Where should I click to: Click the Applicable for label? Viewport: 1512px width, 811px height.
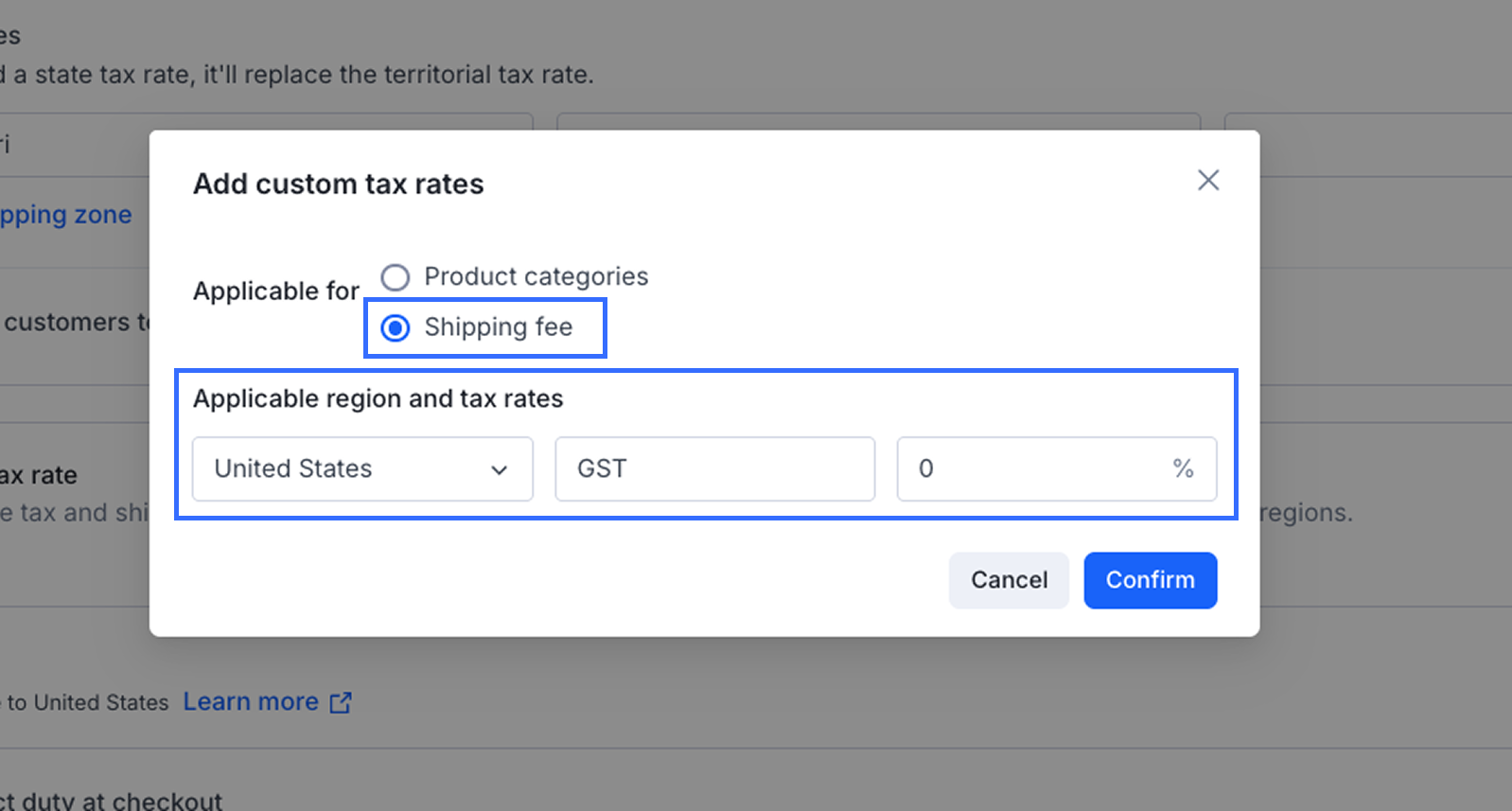pyautogui.click(x=275, y=291)
